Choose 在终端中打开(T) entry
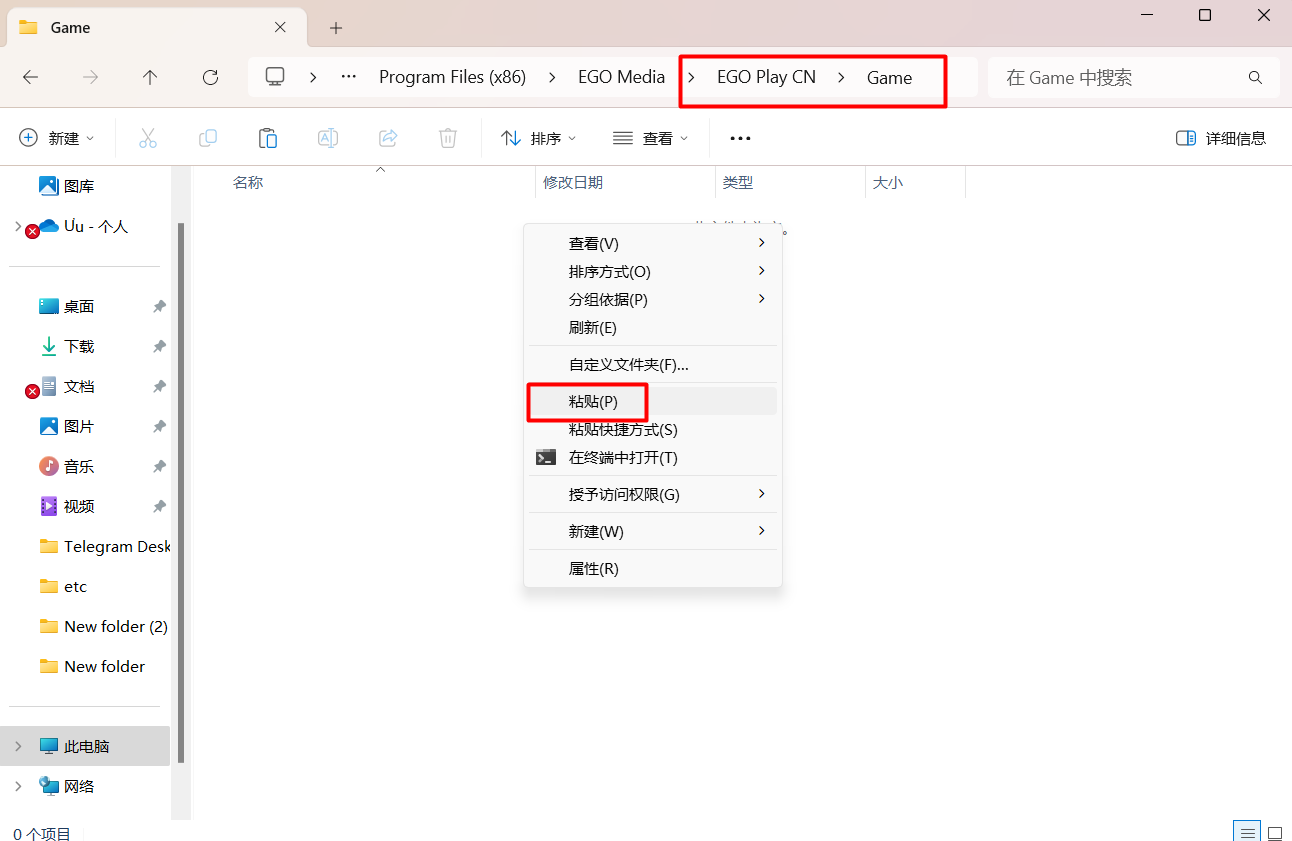This screenshot has width=1292, height=841. point(653,457)
